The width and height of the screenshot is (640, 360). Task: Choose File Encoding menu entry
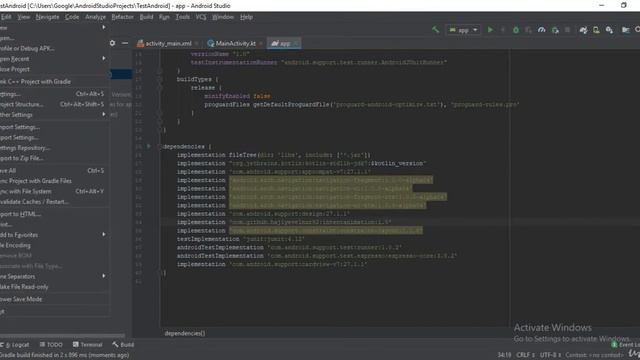[x=54, y=245]
